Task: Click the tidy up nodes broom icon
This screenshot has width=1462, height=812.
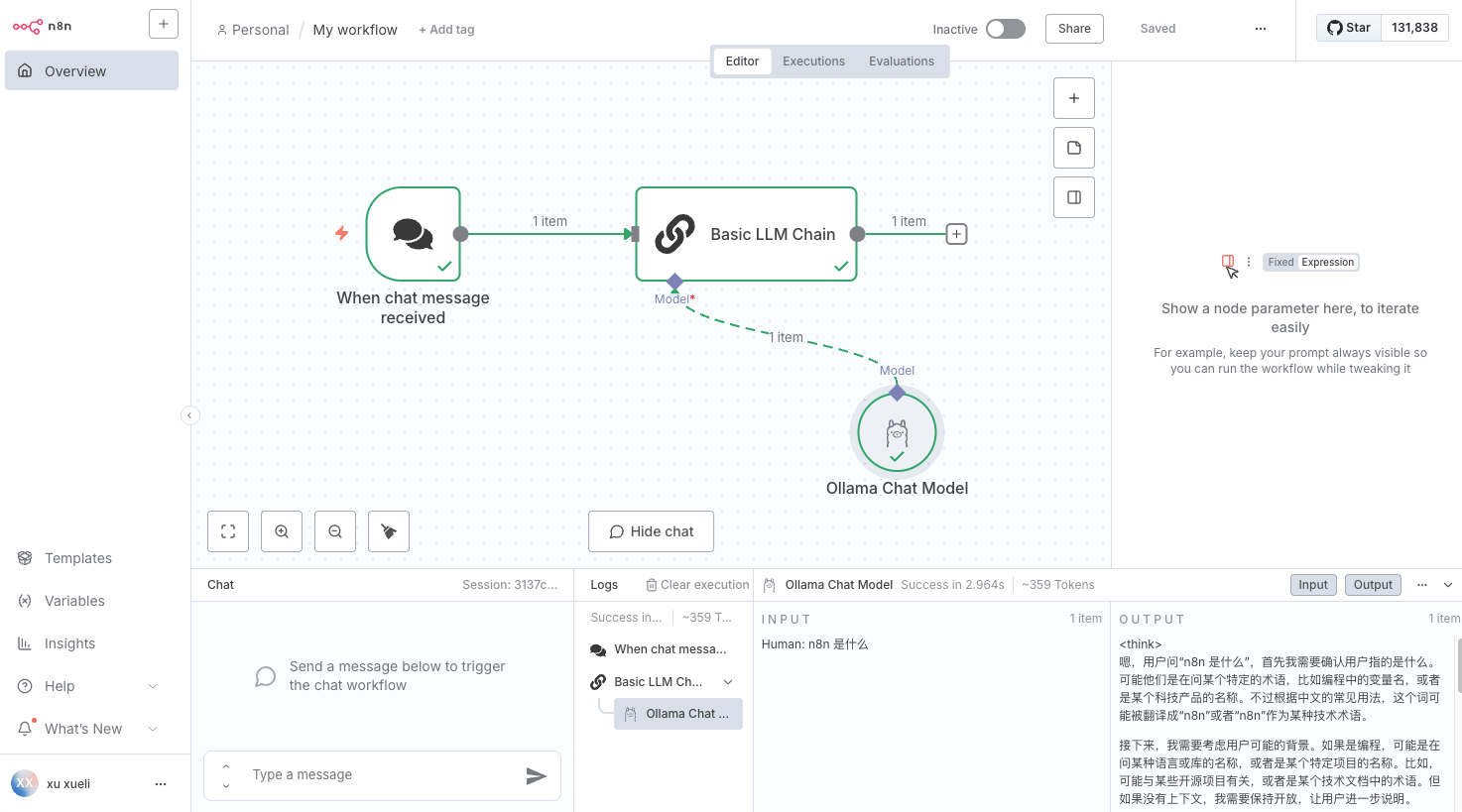Action: [389, 531]
